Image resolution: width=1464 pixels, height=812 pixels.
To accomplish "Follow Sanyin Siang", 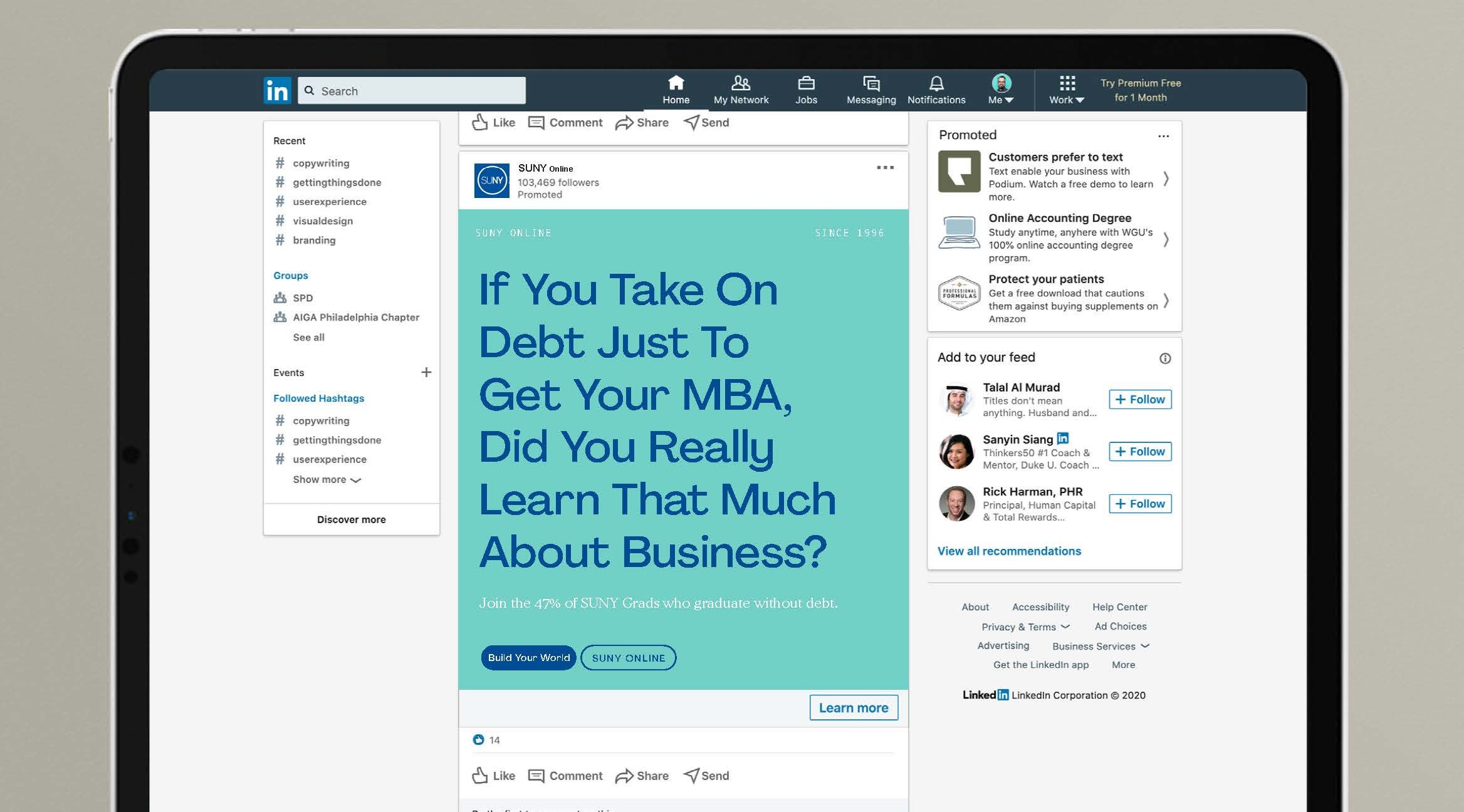I will click(1140, 452).
